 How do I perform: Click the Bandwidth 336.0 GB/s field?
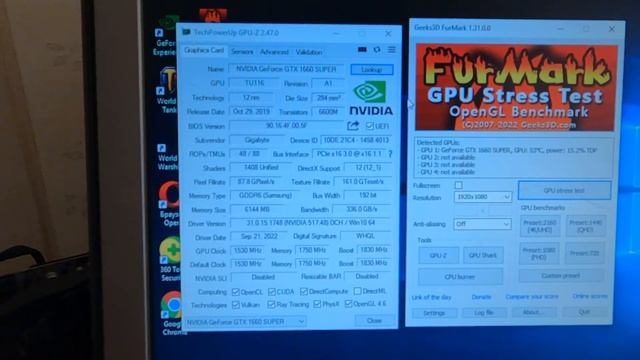coord(362,209)
